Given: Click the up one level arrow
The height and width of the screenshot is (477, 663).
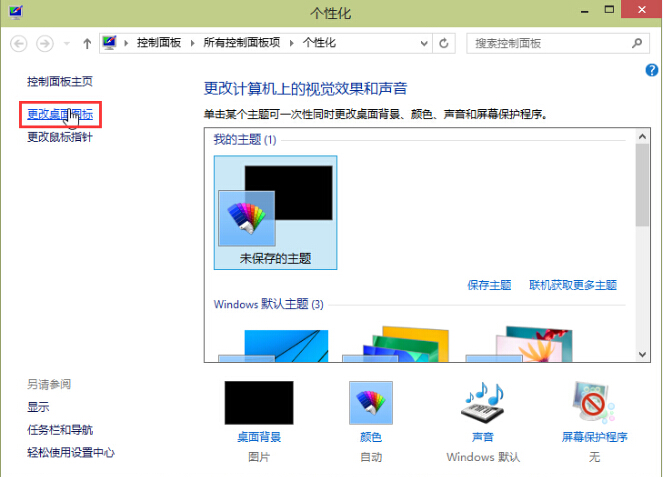Looking at the screenshot, I should point(87,44).
